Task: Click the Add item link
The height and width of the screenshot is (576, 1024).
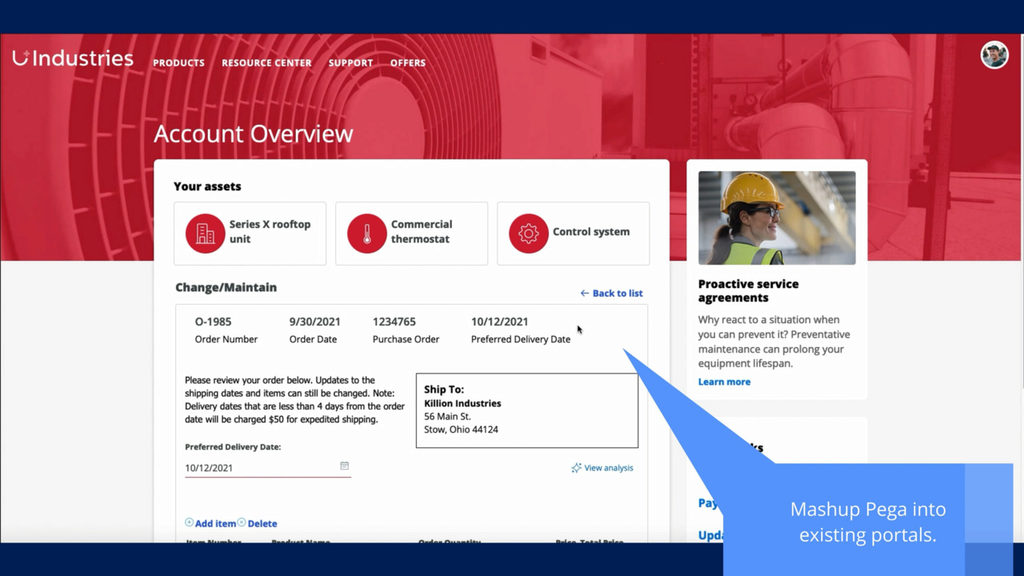Action: 215,524
